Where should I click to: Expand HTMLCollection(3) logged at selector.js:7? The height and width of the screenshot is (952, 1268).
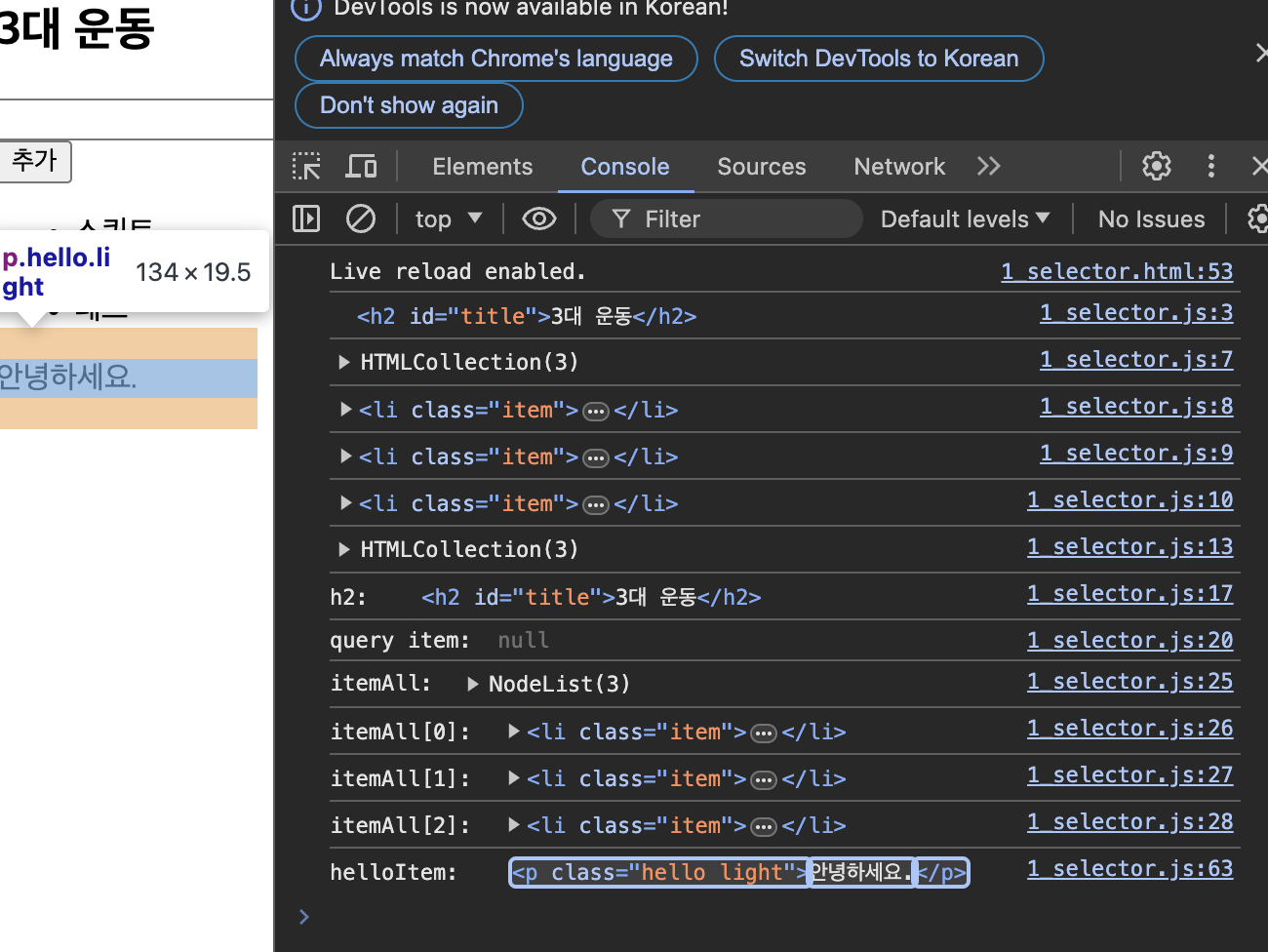pos(343,362)
